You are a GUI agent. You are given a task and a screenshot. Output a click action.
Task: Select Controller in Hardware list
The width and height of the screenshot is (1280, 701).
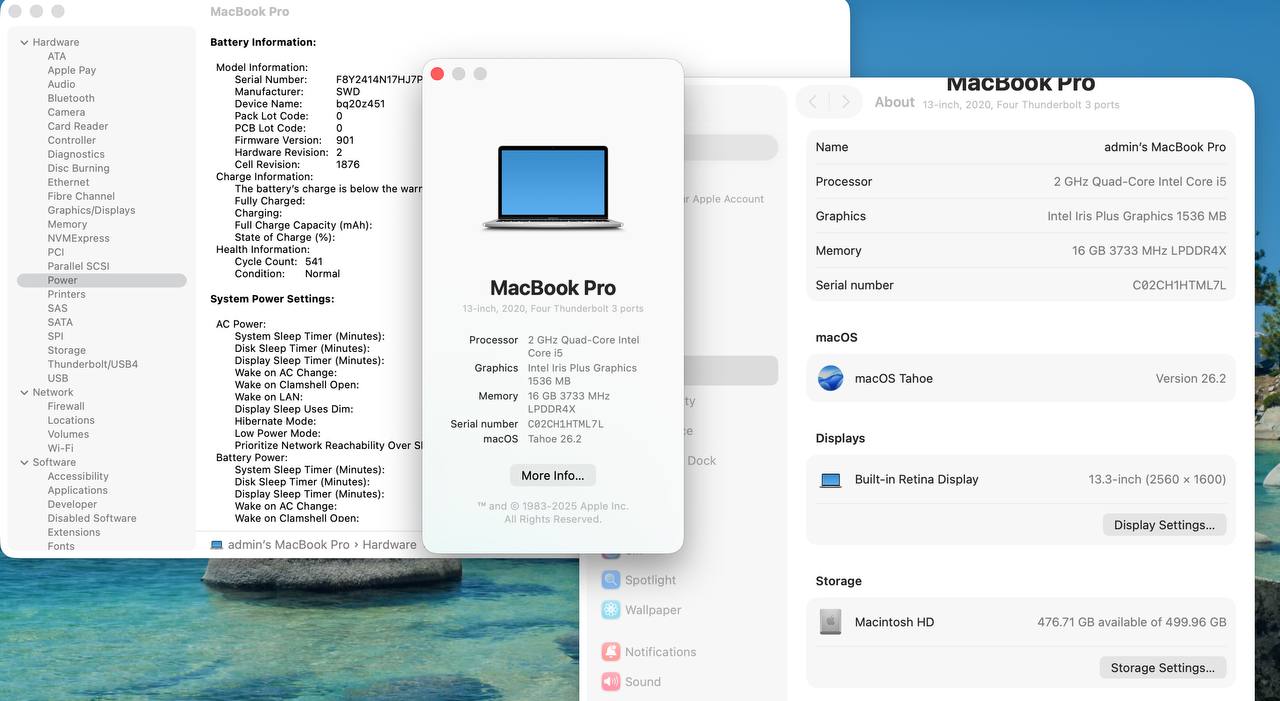(72, 140)
